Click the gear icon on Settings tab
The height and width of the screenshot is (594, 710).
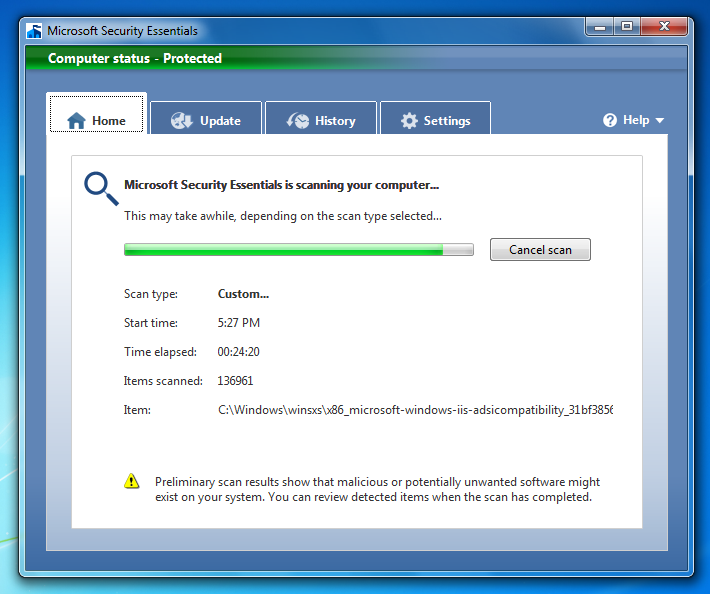(409, 120)
